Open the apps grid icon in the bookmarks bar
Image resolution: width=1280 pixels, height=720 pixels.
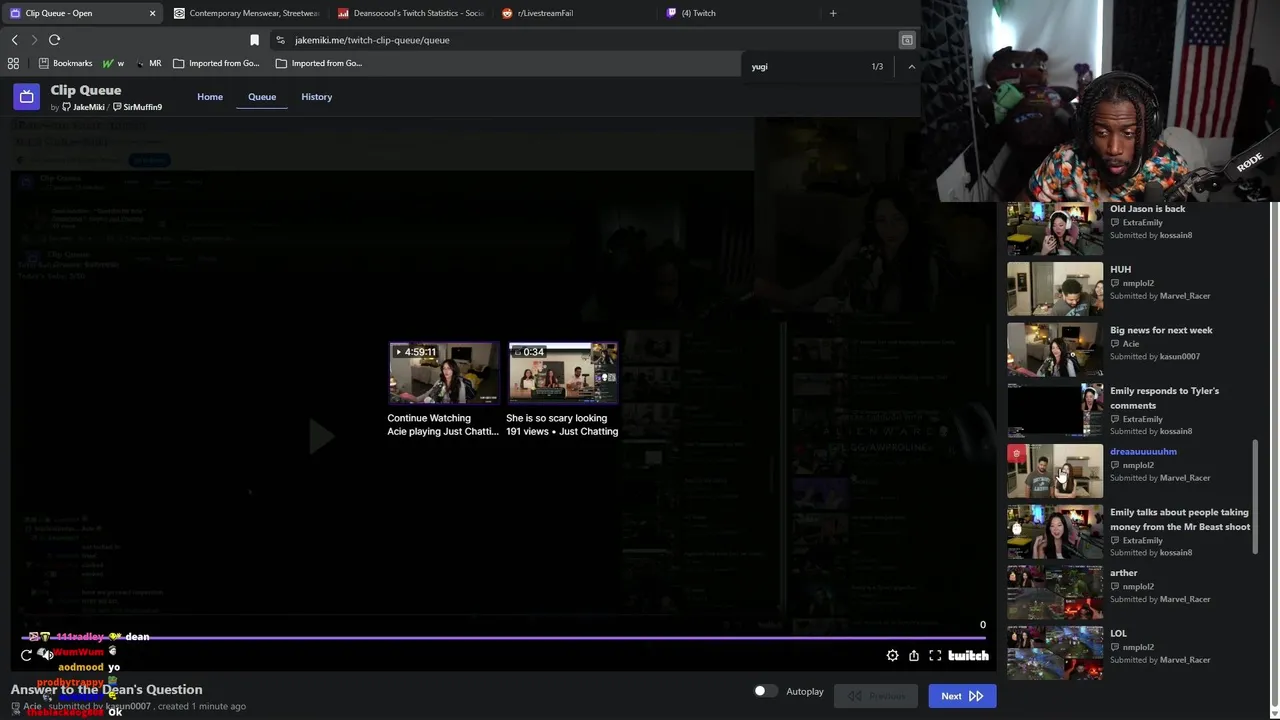pyautogui.click(x=13, y=63)
